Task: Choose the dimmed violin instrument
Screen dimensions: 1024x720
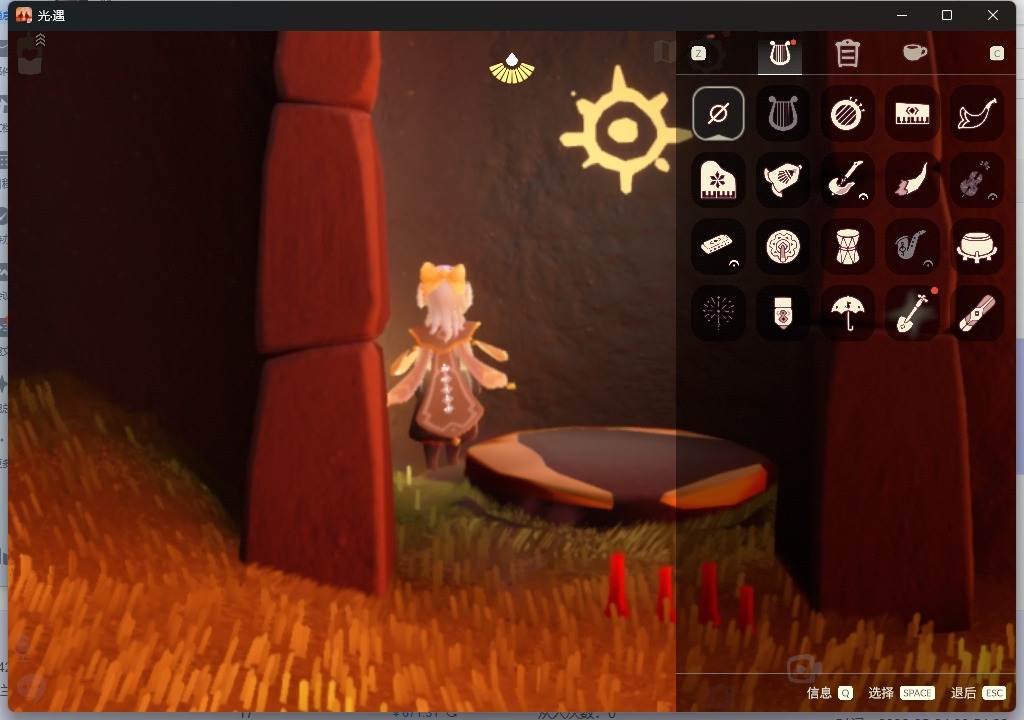Action: (976, 180)
